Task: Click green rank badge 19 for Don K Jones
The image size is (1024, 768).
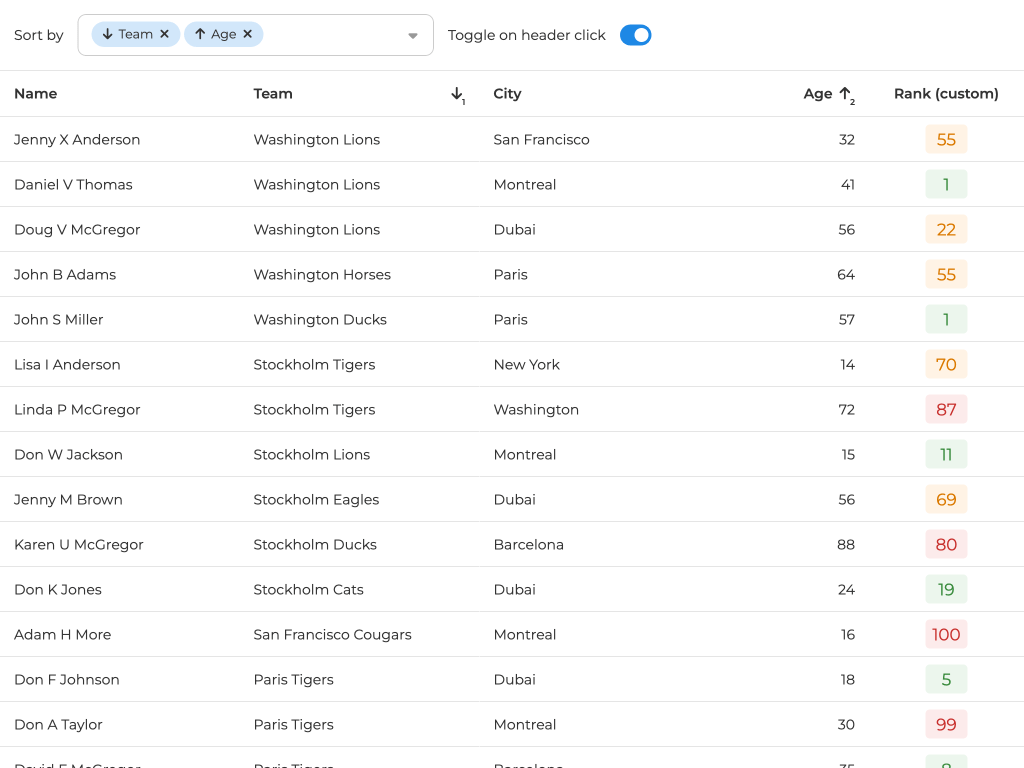Action: point(946,590)
